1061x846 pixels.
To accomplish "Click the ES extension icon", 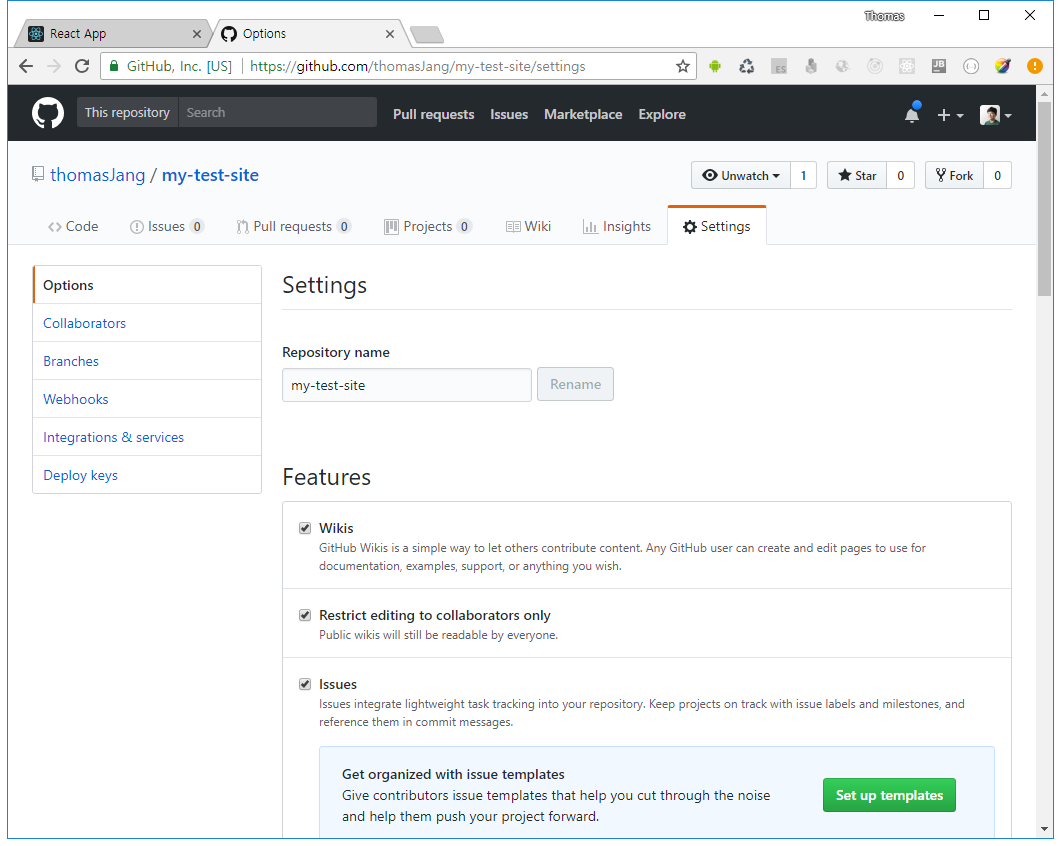I will (x=779, y=66).
